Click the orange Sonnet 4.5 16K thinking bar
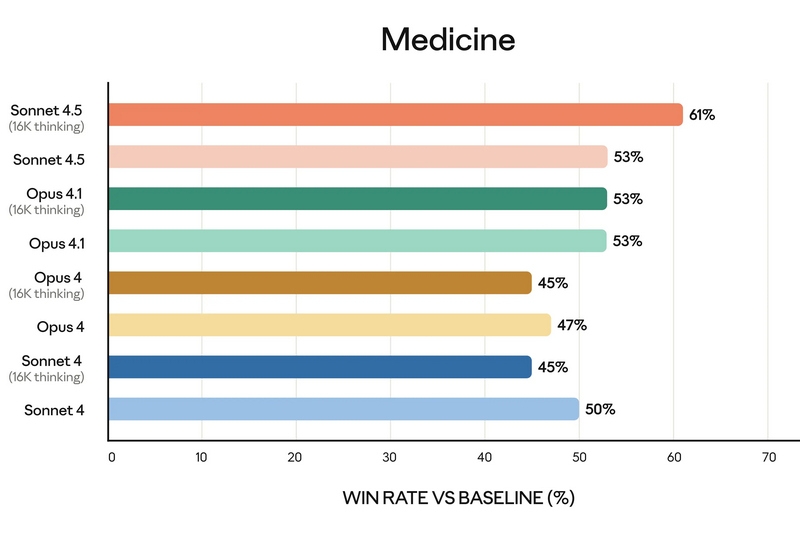The height and width of the screenshot is (548, 800). coord(395,115)
